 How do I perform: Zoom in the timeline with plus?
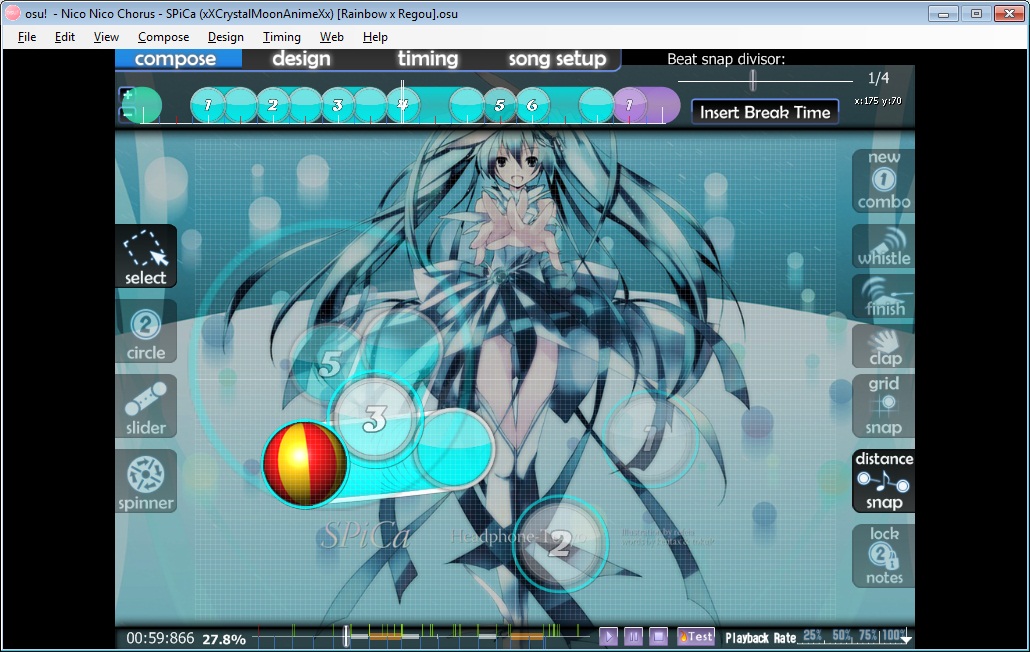click(x=127, y=95)
